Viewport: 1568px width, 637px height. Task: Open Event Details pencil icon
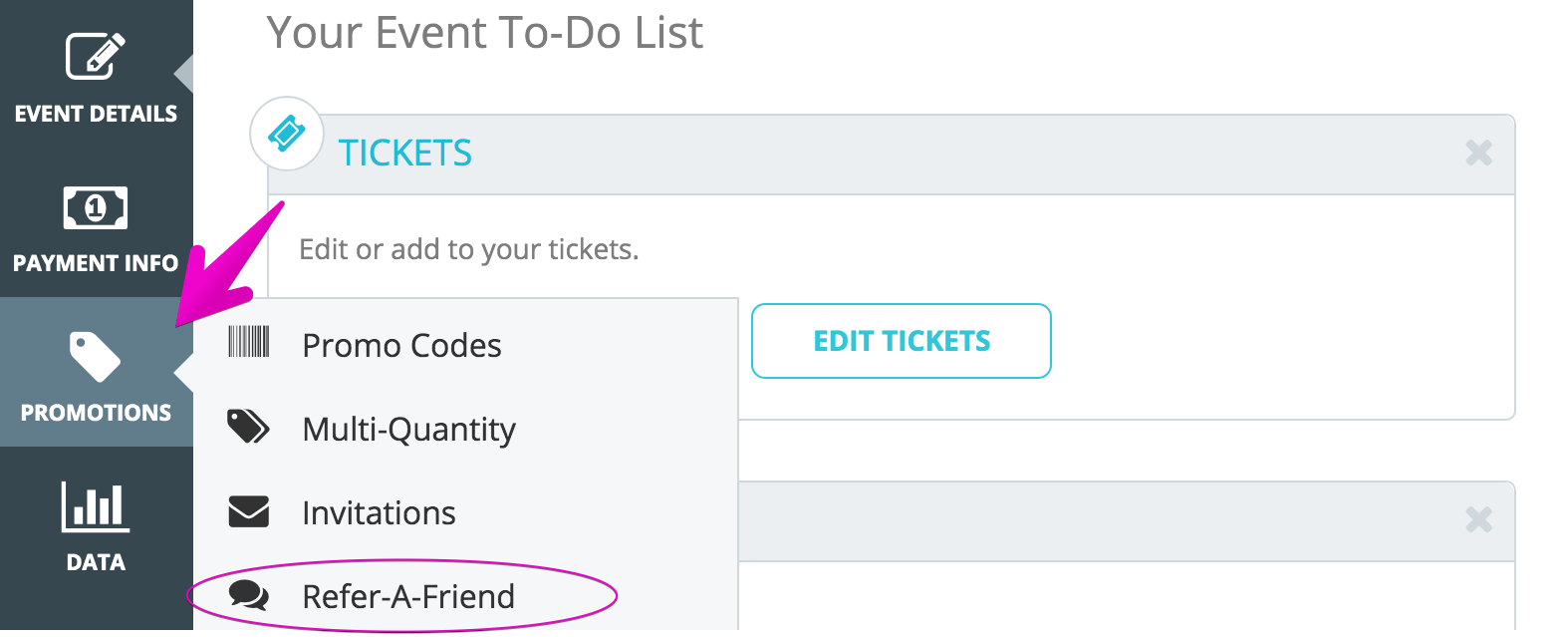[x=96, y=56]
